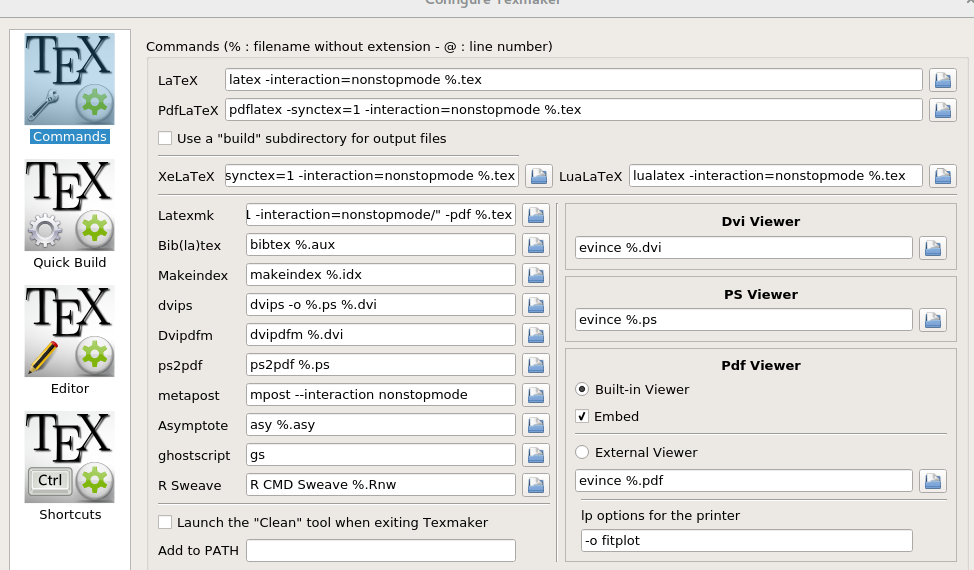The image size is (974, 570).
Task: Open the Quick Build settings page
Action: pos(70,206)
